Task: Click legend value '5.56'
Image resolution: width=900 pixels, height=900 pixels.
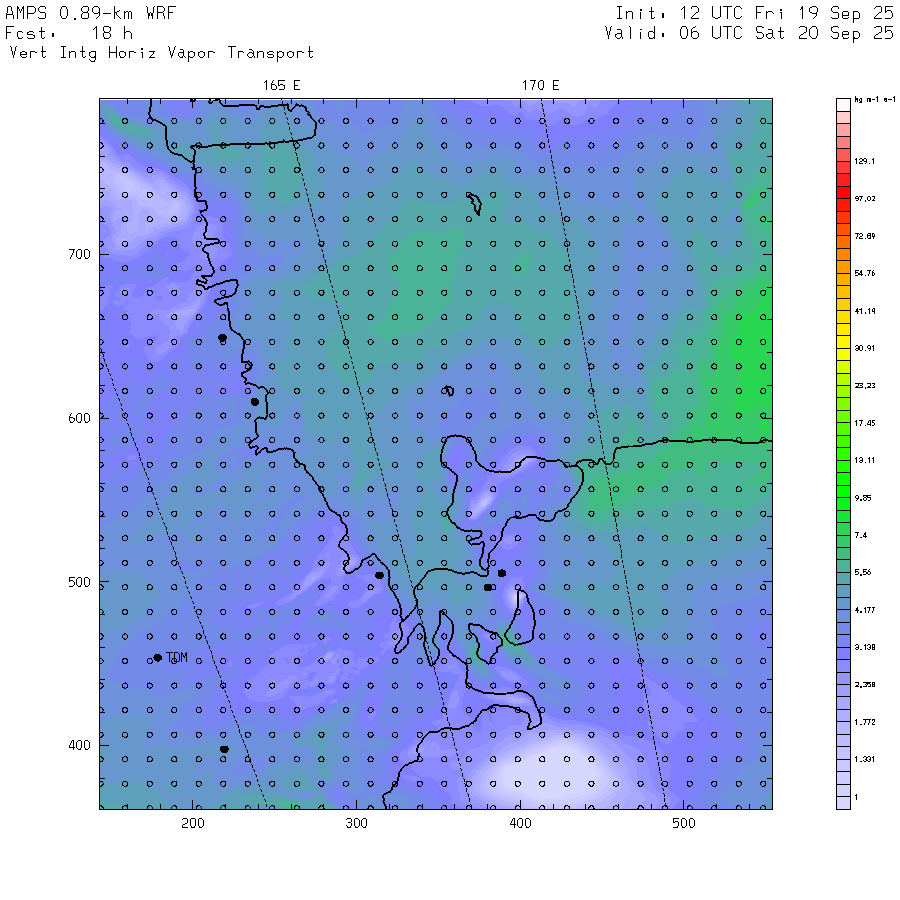Action: (863, 572)
